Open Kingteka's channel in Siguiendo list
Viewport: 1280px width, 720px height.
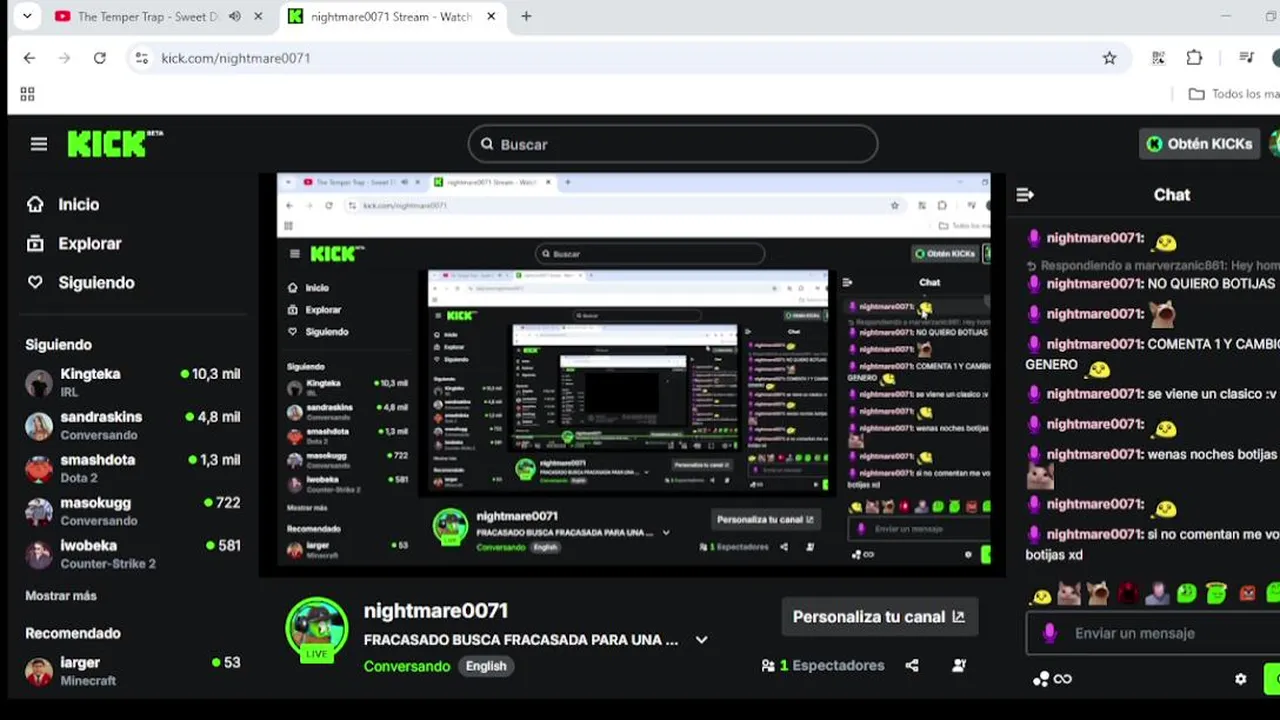(133, 382)
